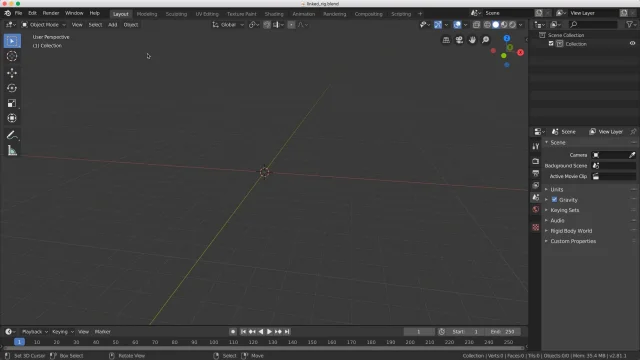Toggle auto keying record button
This screenshot has width=640, height=360.
coord(233,332)
